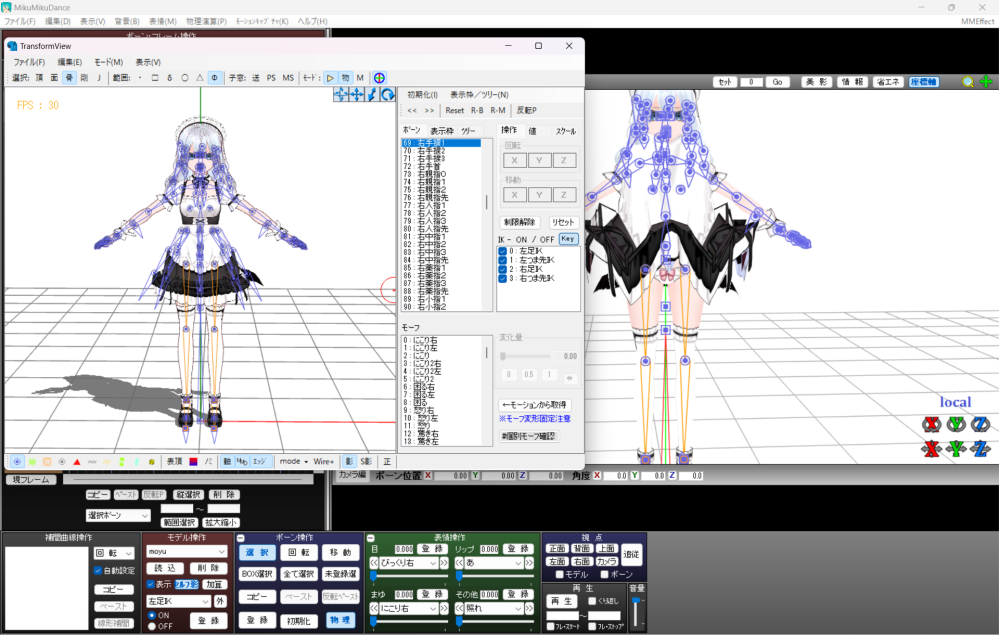Click the red-blue square color icon
Screen dimensions: 999x635
point(193,462)
